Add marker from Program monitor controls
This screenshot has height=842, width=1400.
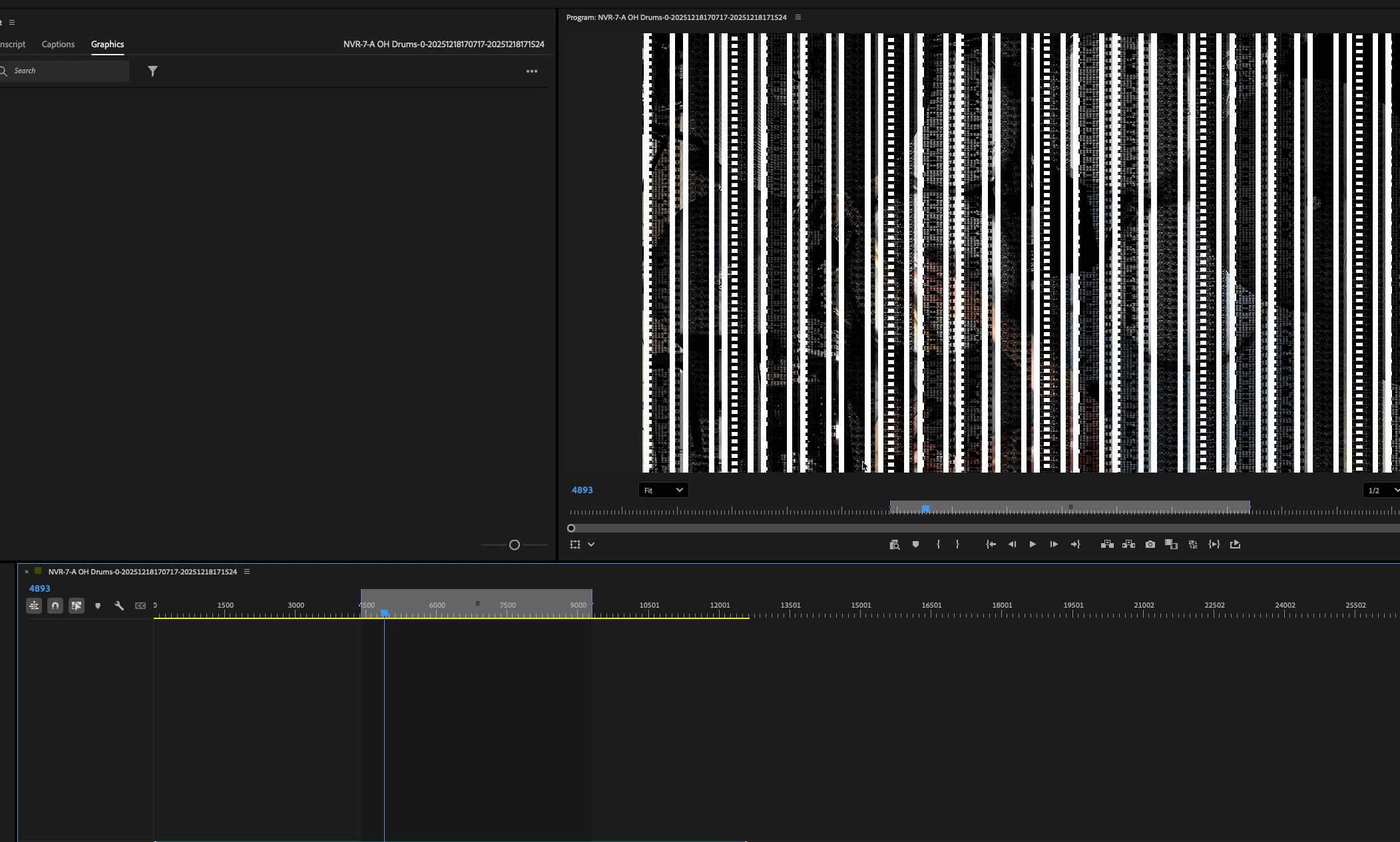(x=916, y=544)
